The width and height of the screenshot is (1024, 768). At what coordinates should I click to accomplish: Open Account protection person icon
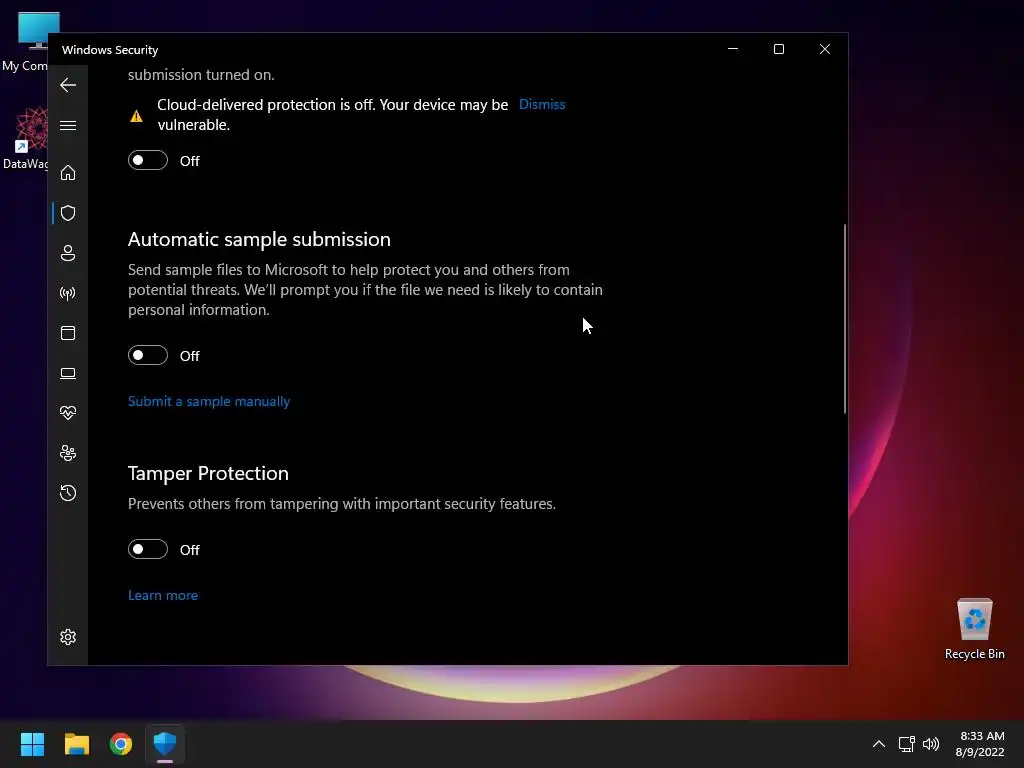point(68,253)
